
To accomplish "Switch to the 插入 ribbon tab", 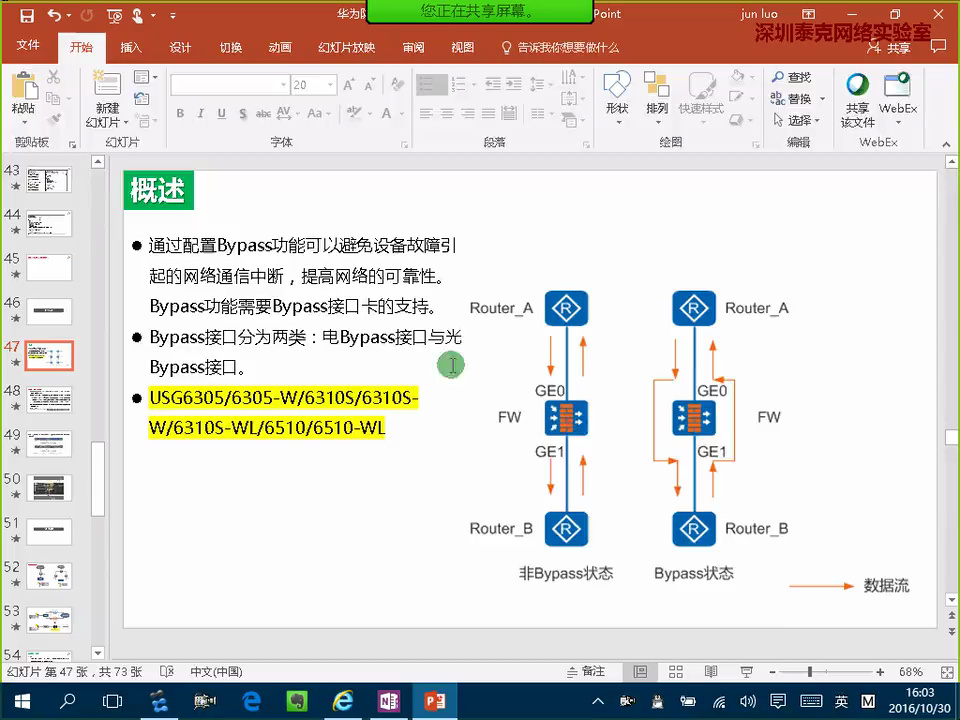I will [x=130, y=46].
